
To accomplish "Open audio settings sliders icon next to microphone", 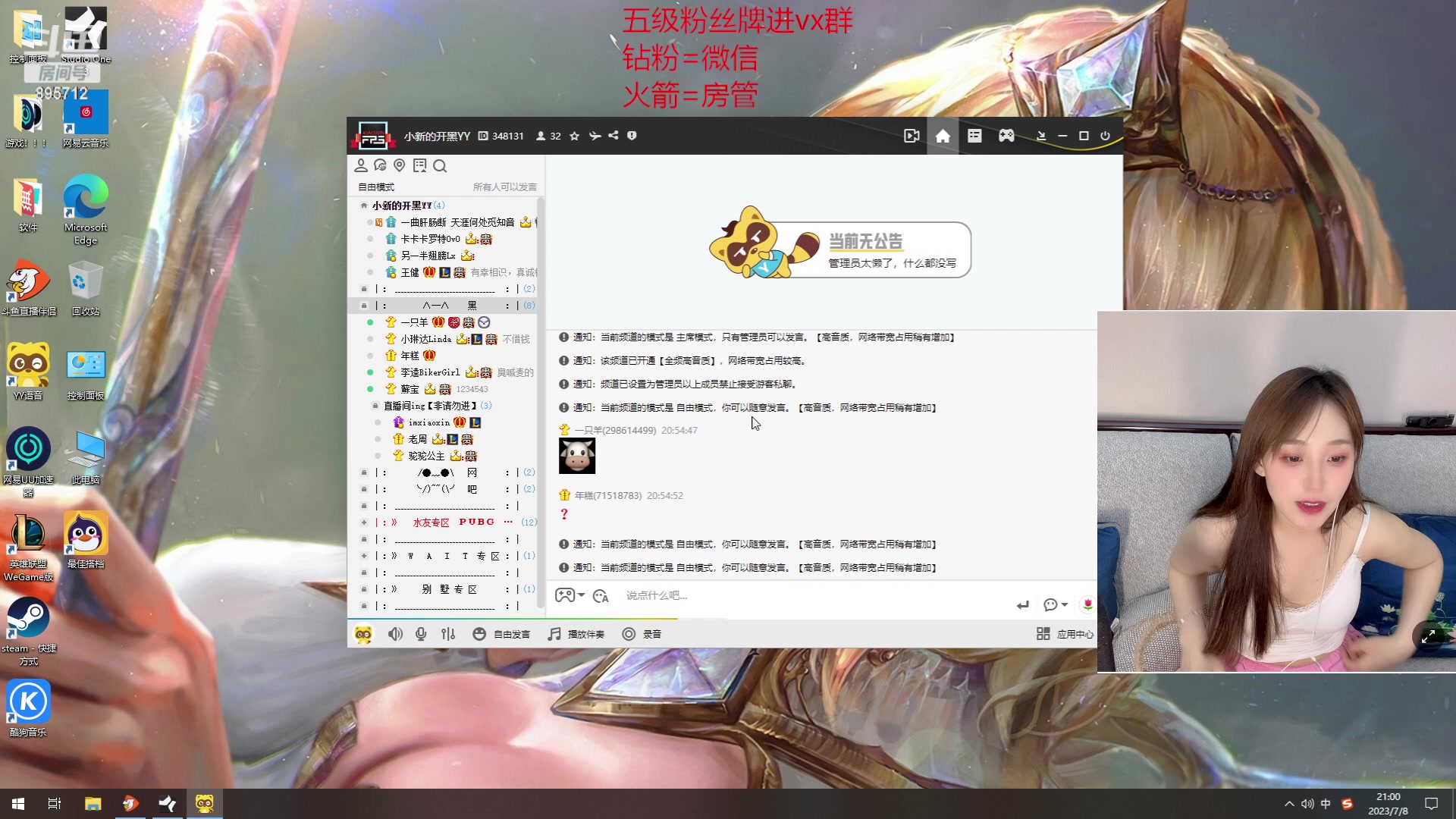I will (x=448, y=633).
